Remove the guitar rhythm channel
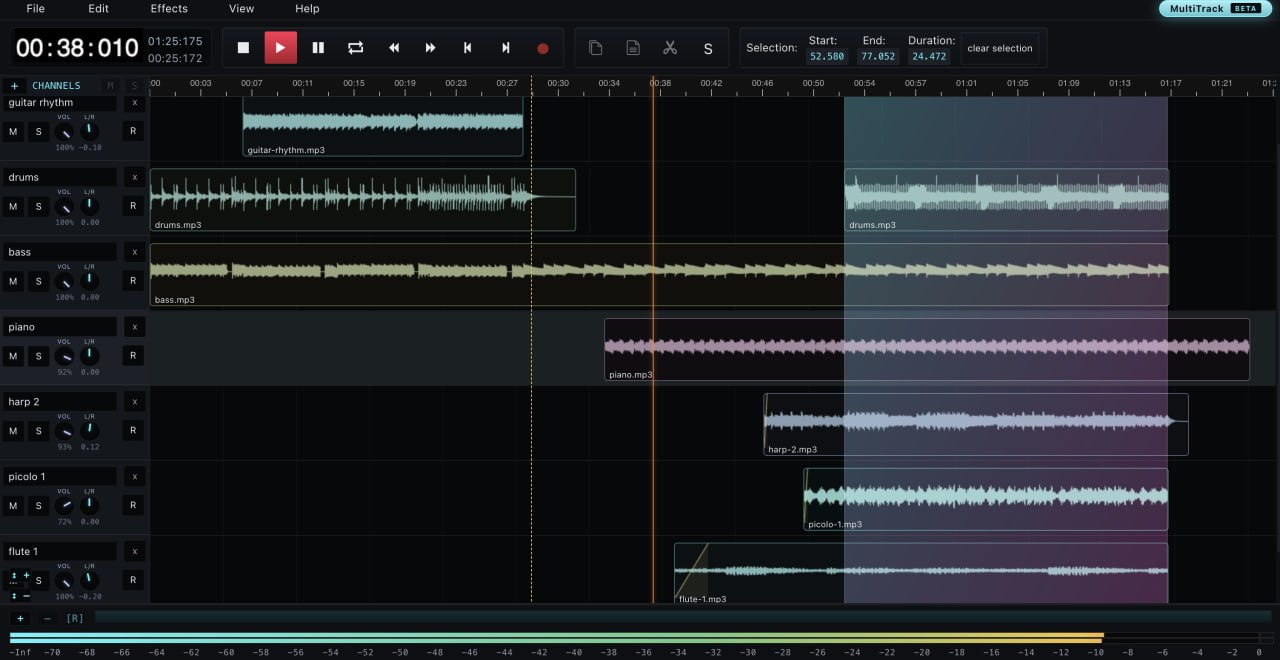Image resolution: width=1280 pixels, height=660 pixels. 134,102
